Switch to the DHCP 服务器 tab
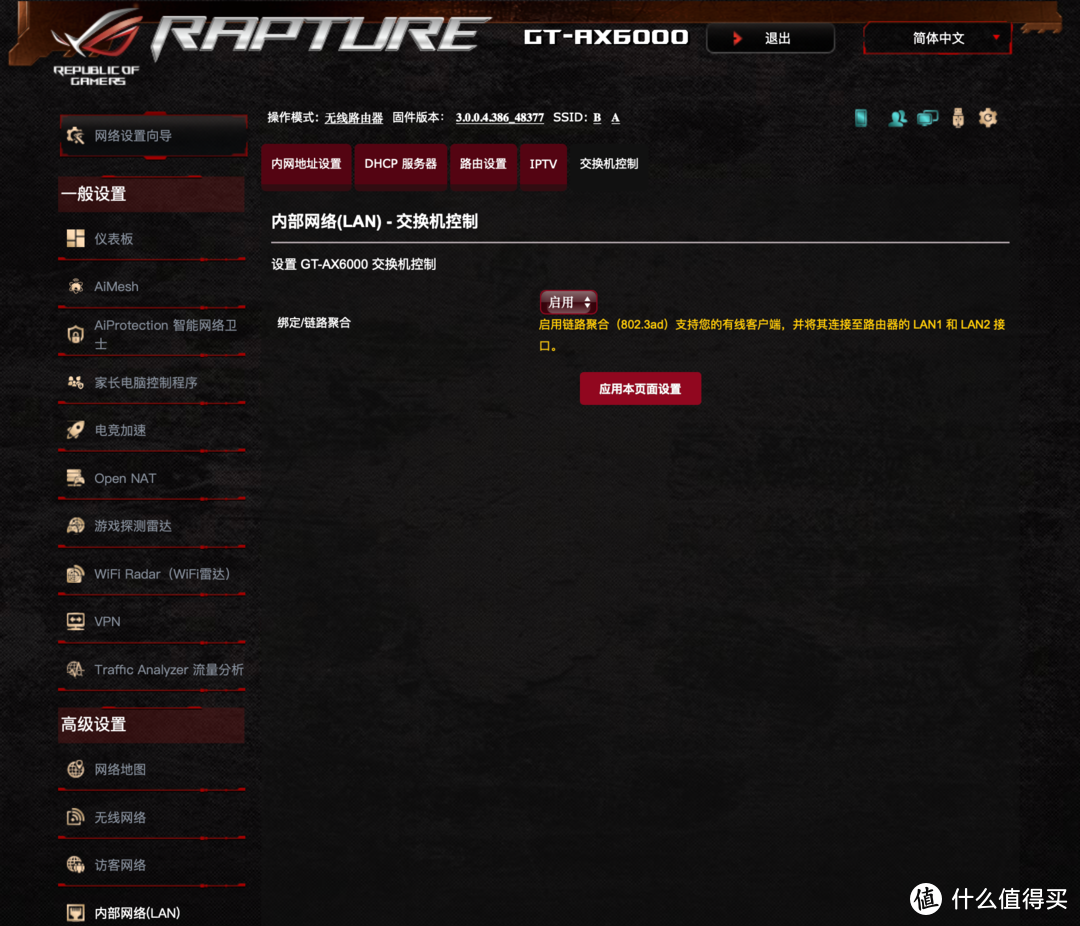This screenshot has height=926, width=1080. pyautogui.click(x=401, y=164)
